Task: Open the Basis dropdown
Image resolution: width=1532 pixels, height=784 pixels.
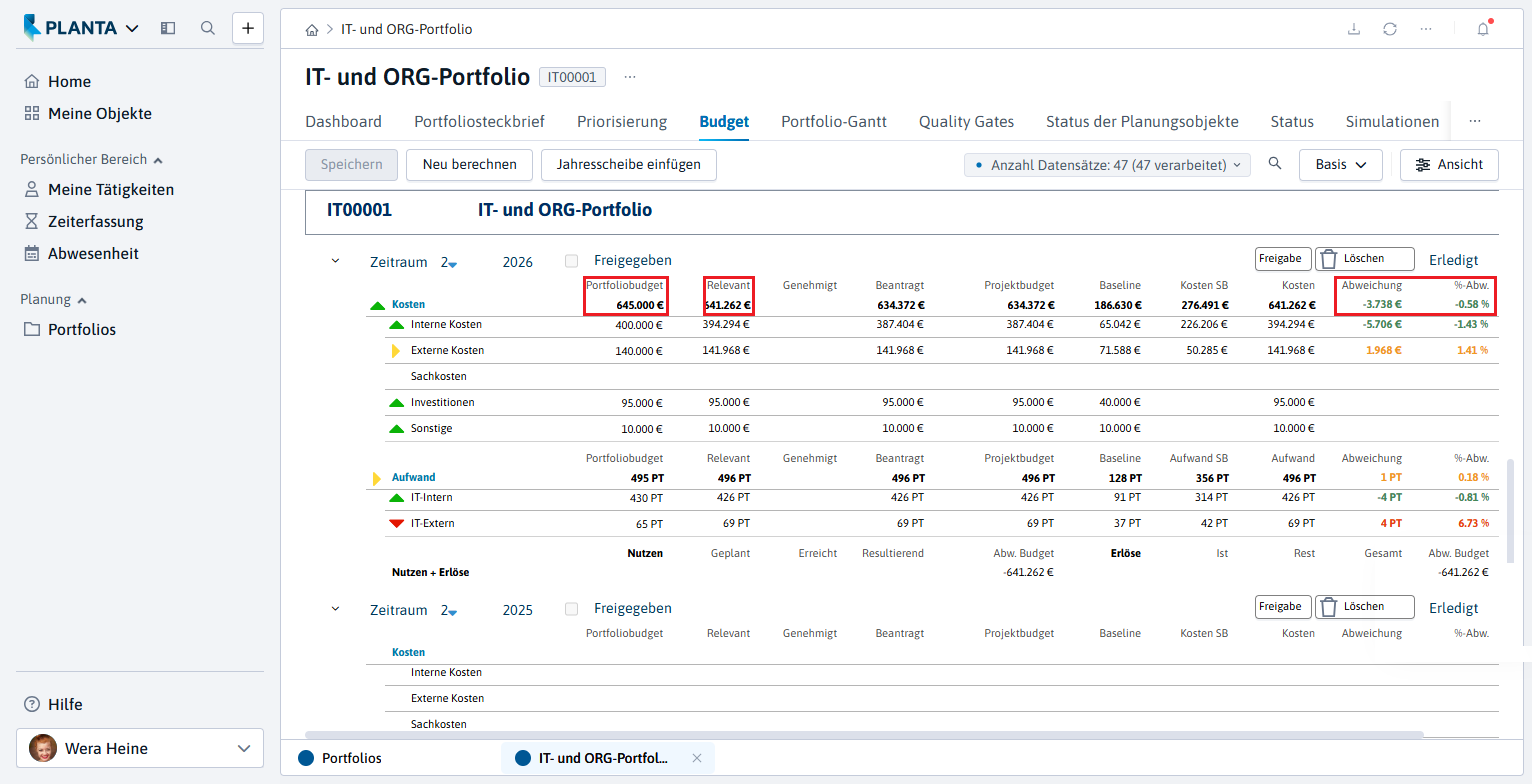Action: (1341, 165)
